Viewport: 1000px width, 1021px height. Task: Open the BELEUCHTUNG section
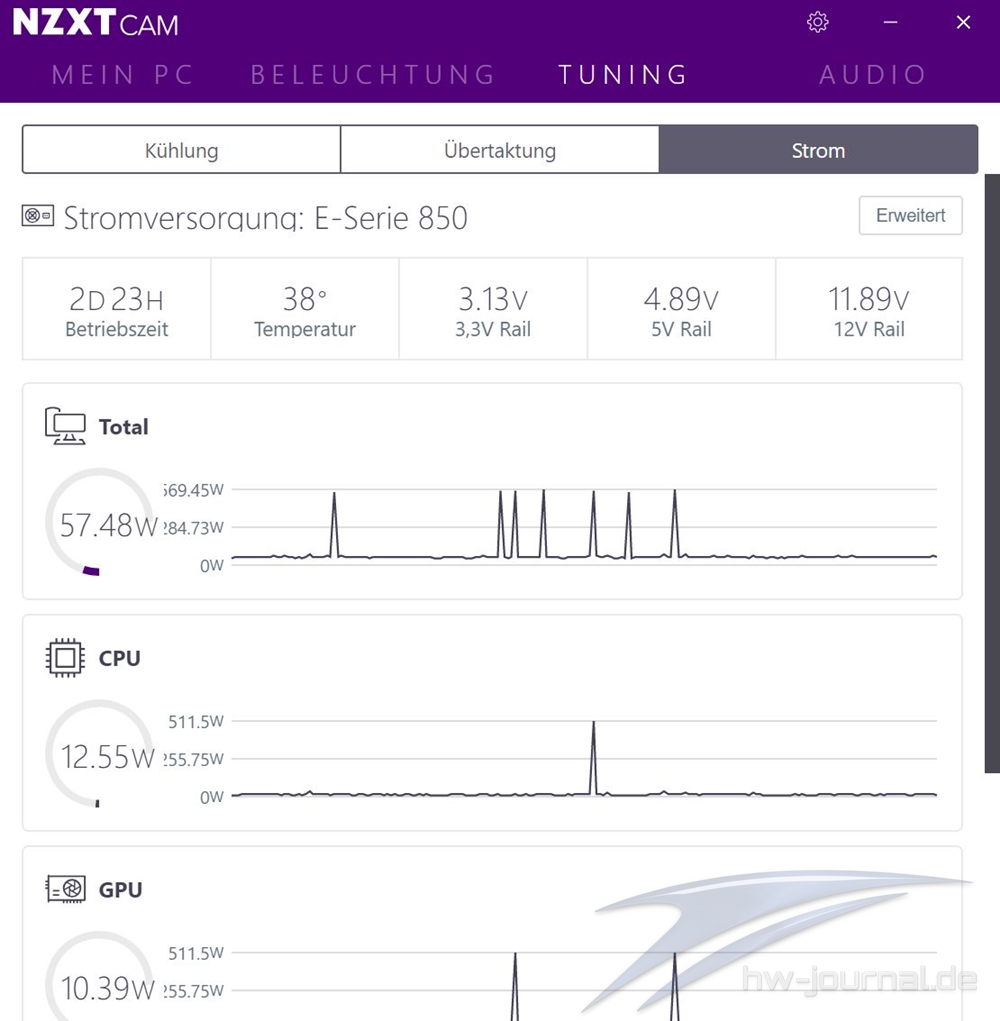pos(374,75)
